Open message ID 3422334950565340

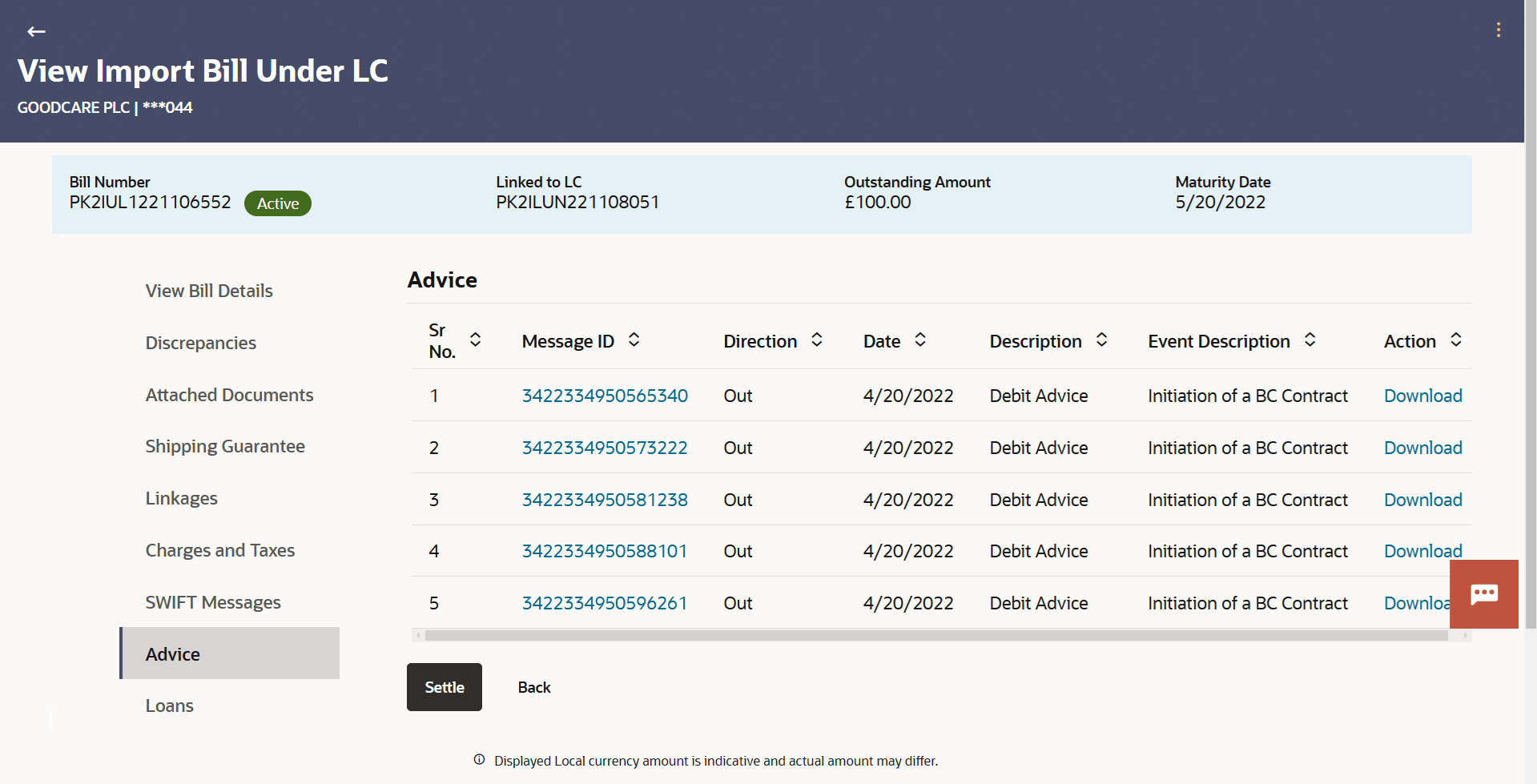click(605, 396)
